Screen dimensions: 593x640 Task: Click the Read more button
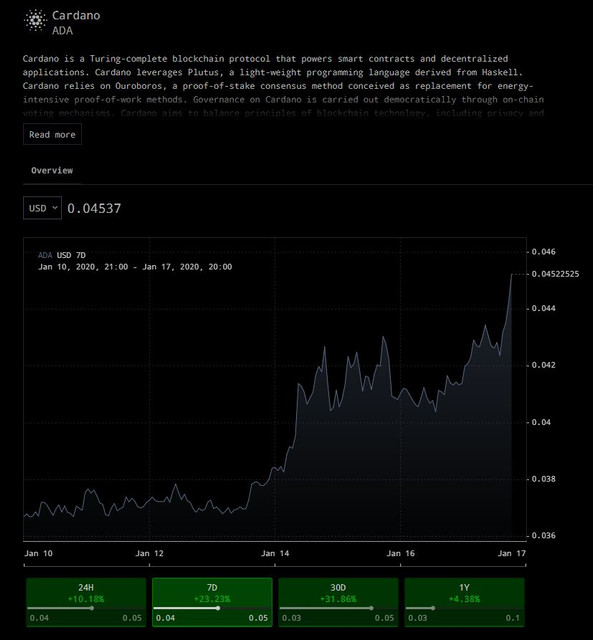click(52, 134)
